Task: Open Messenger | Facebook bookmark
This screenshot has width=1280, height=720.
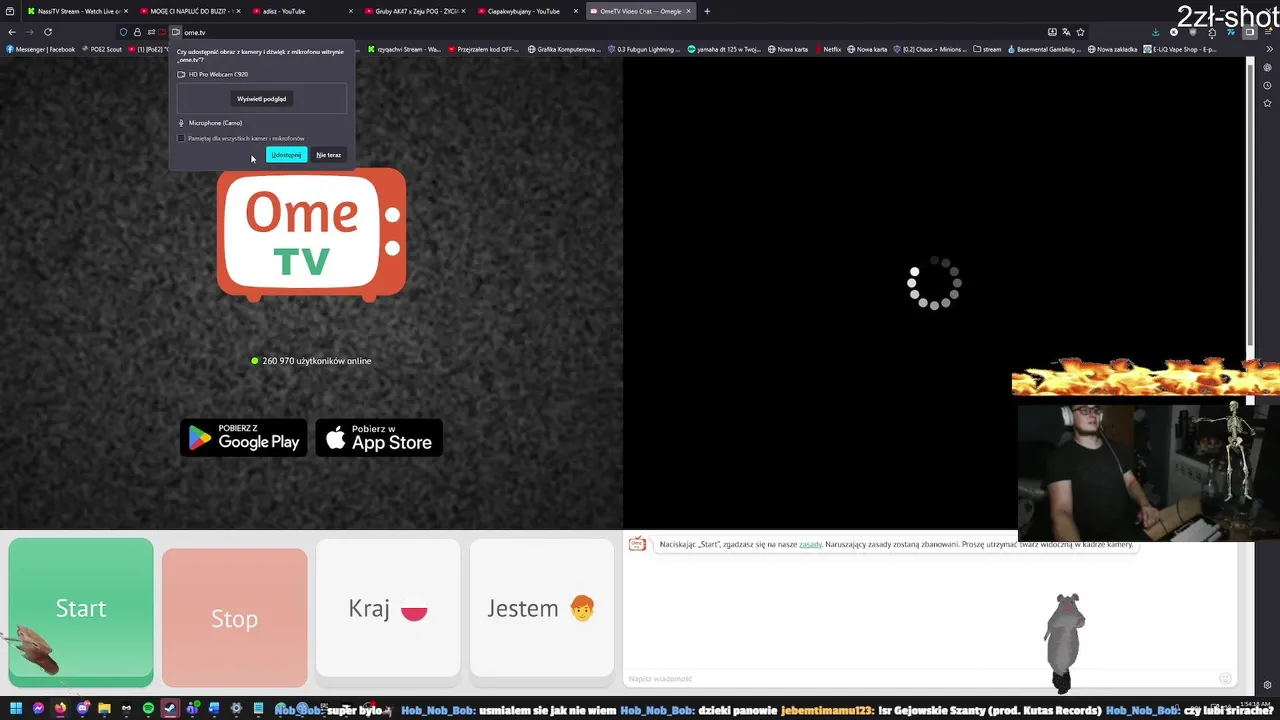Action: pyautogui.click(x=40, y=49)
